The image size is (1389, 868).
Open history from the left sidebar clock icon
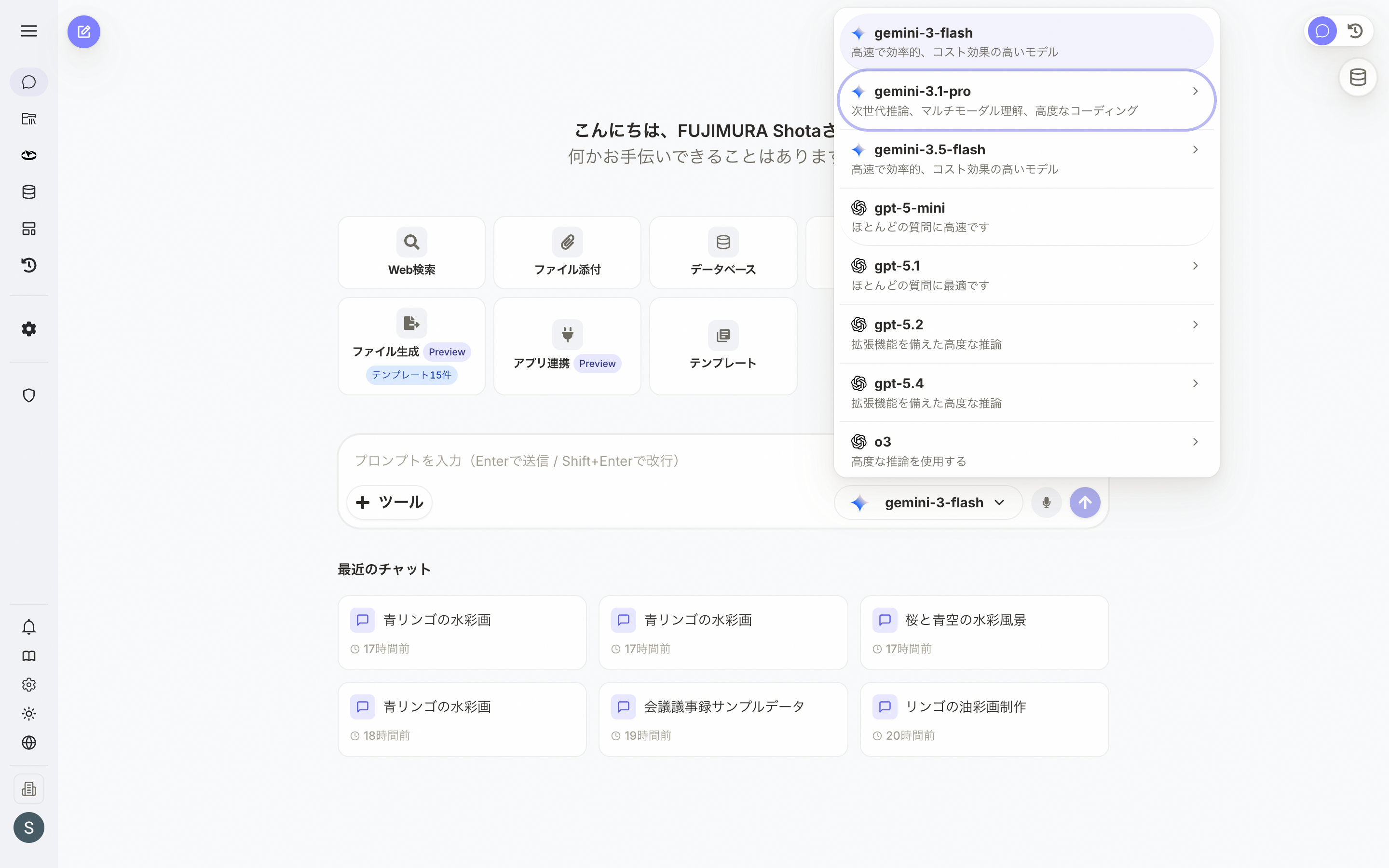(29, 265)
